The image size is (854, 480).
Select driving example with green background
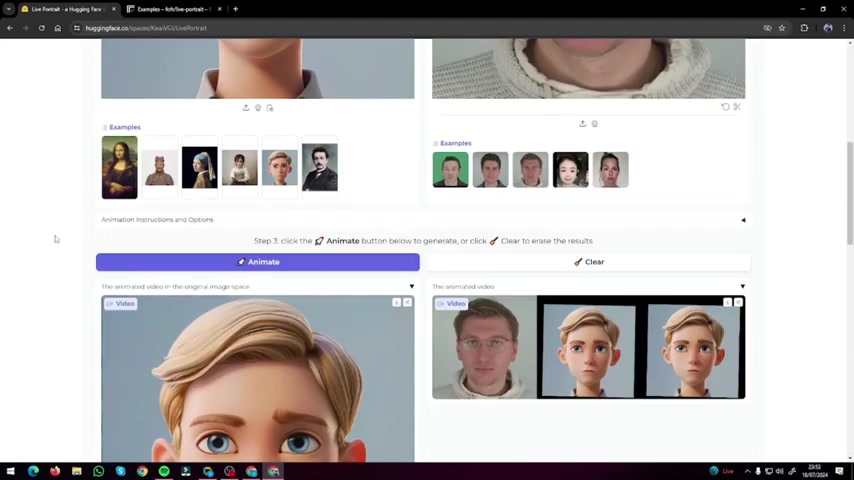point(450,170)
